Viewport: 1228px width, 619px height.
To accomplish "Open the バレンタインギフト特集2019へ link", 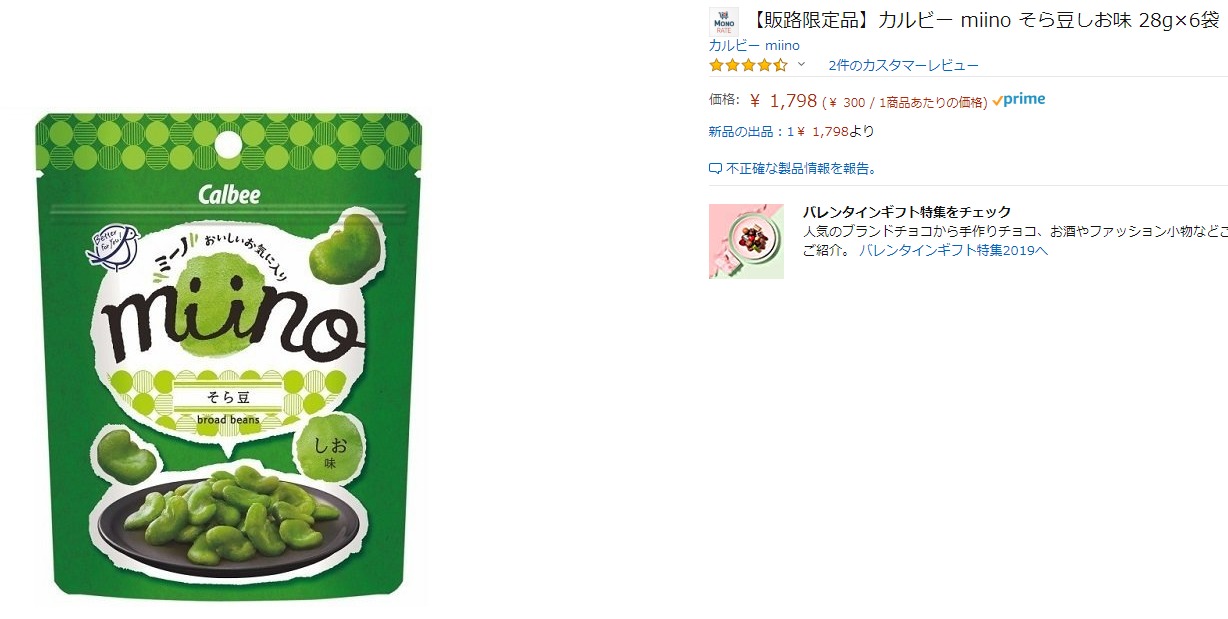I will (x=953, y=250).
